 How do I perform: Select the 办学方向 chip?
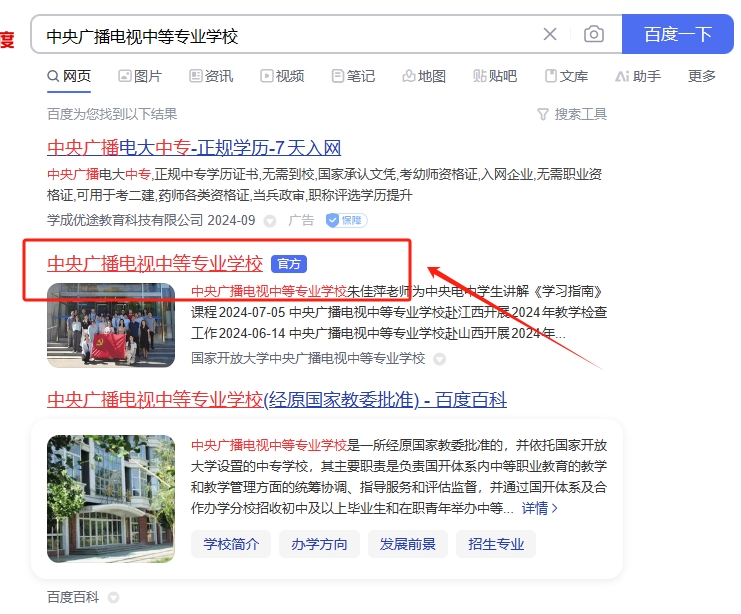(x=319, y=544)
